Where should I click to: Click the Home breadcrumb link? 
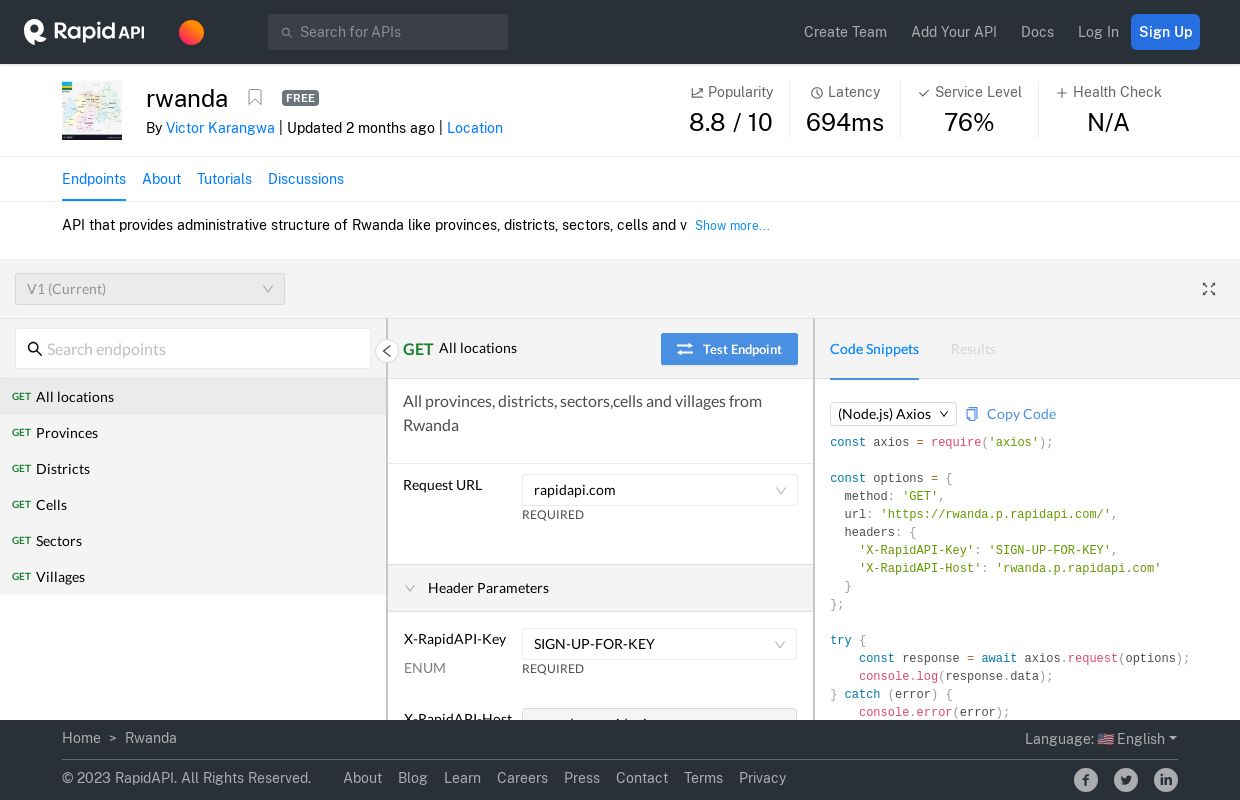(81, 738)
